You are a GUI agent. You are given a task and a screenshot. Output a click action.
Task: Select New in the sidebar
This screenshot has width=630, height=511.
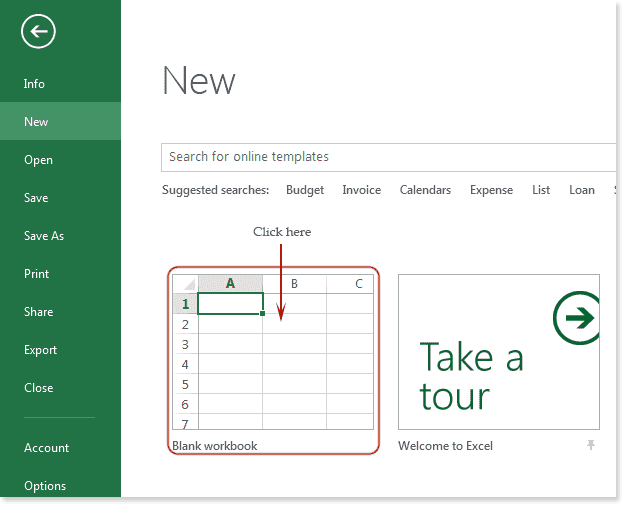60,121
